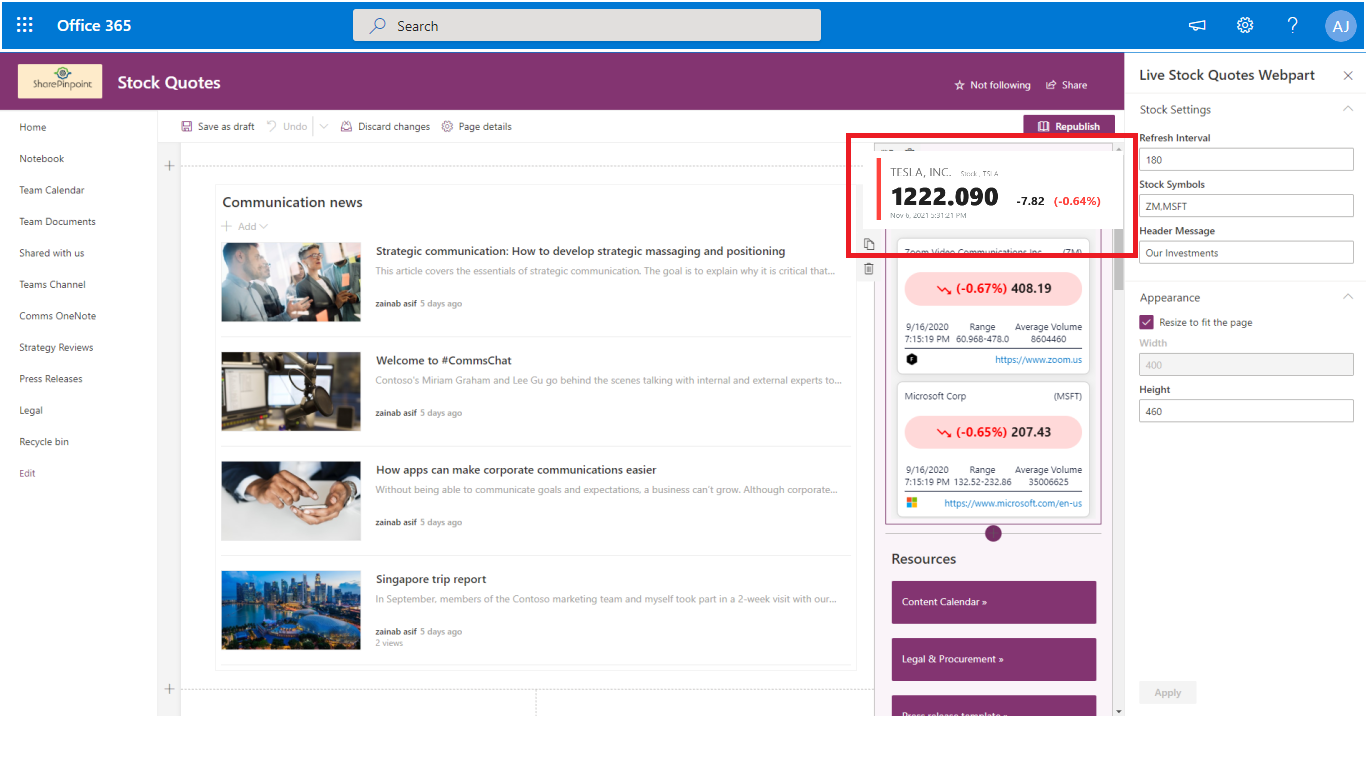Open Press Releases navigation item
This screenshot has height=768, width=1366.
[x=51, y=379]
